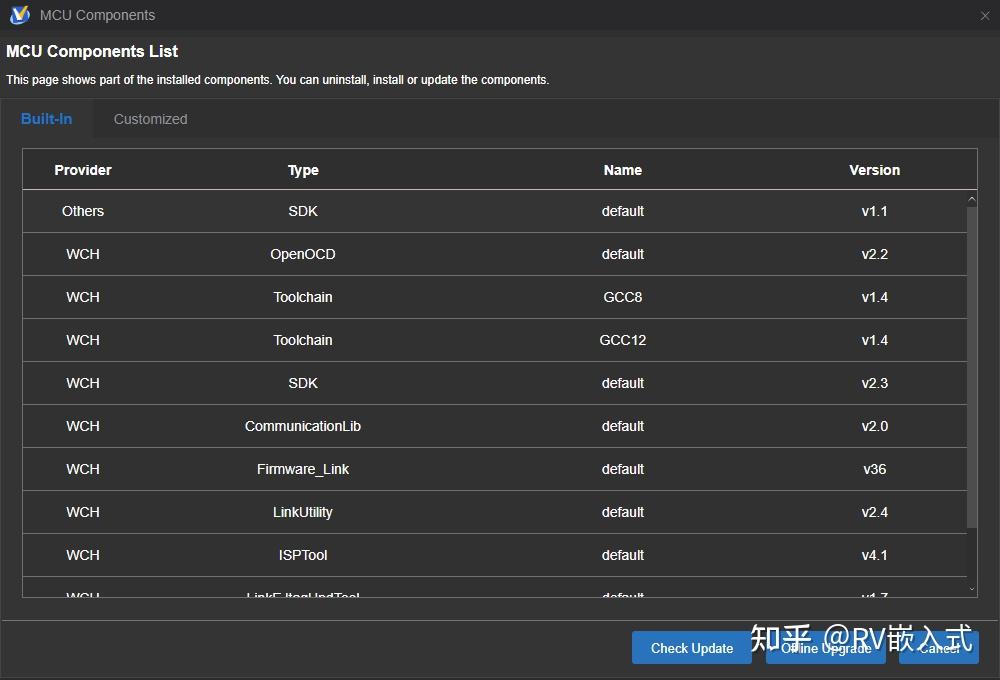Select the Firmware_Link v36 row
The width and height of the screenshot is (1000, 680).
click(400, 469)
